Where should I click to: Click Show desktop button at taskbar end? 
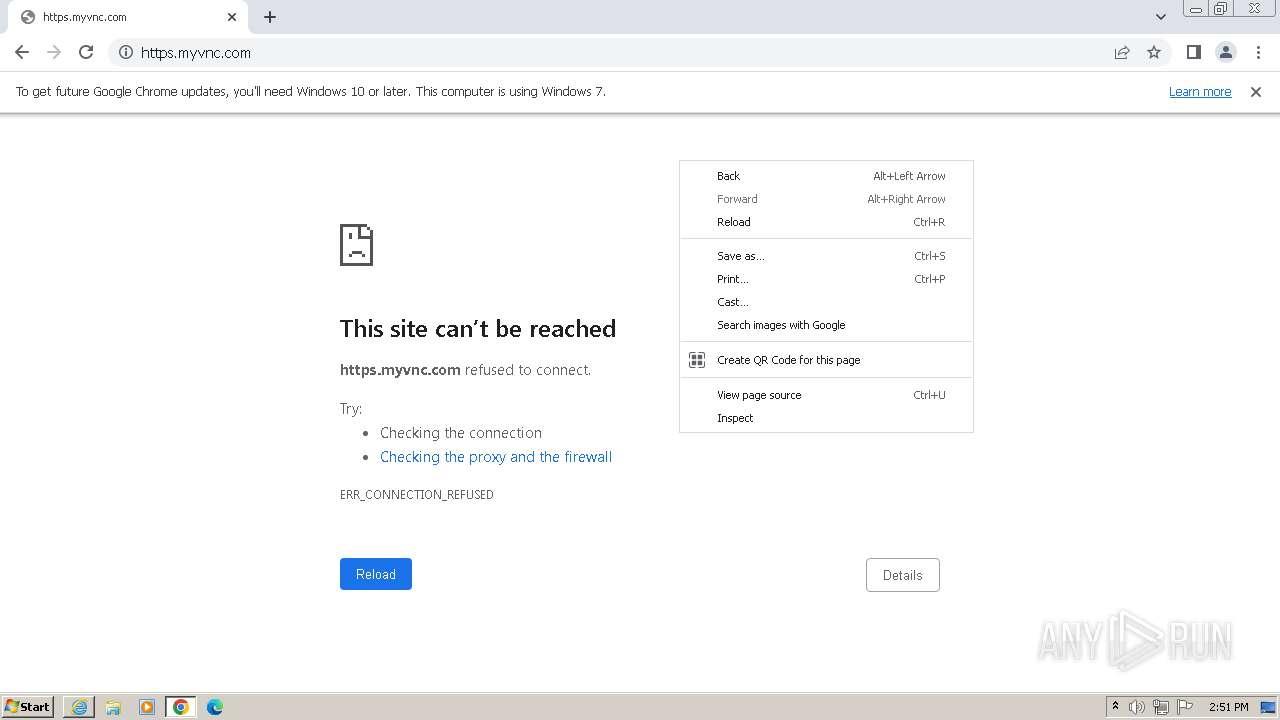click(x=1269, y=707)
